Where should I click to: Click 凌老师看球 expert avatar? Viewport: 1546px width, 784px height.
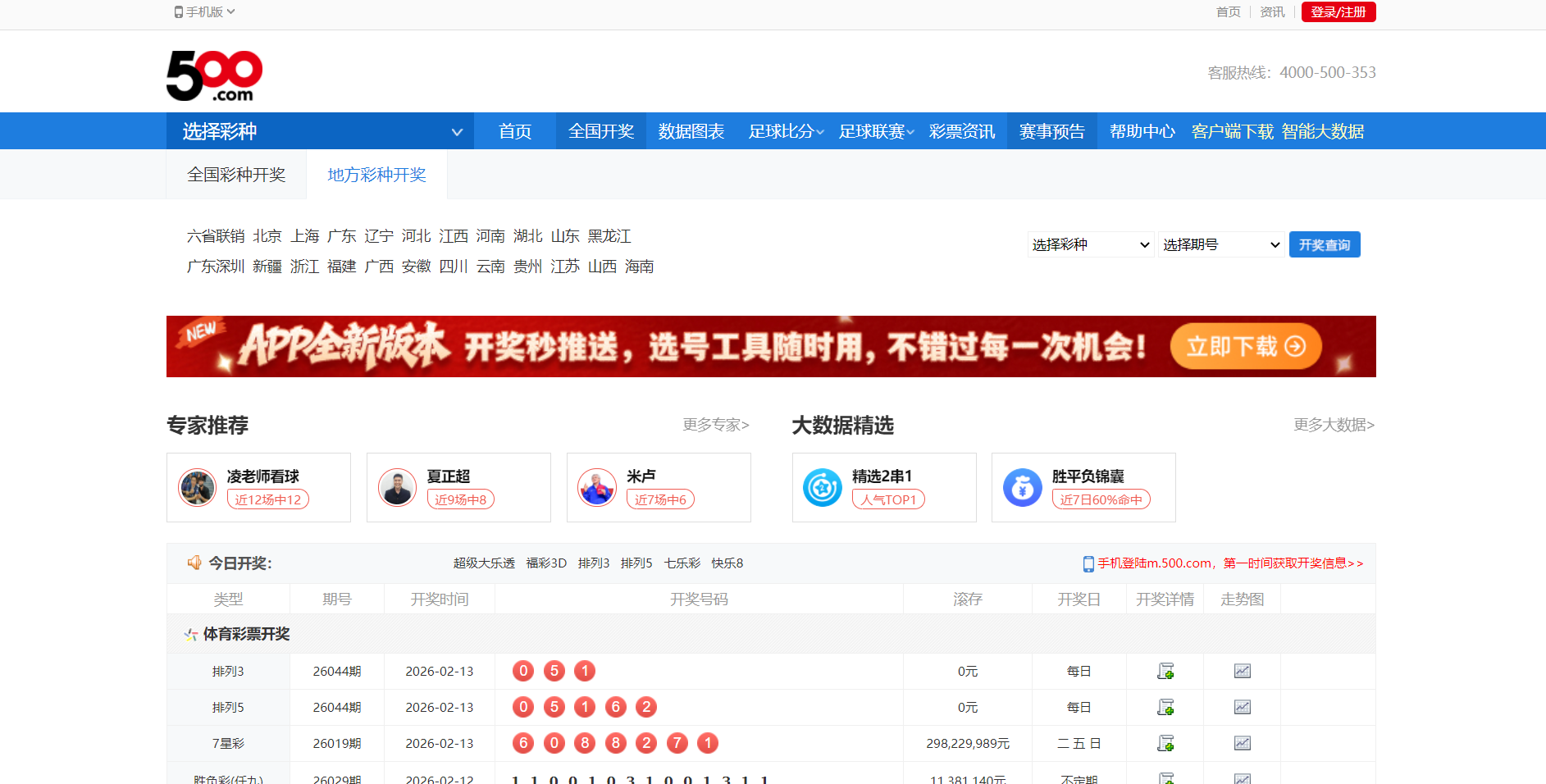[x=197, y=488]
